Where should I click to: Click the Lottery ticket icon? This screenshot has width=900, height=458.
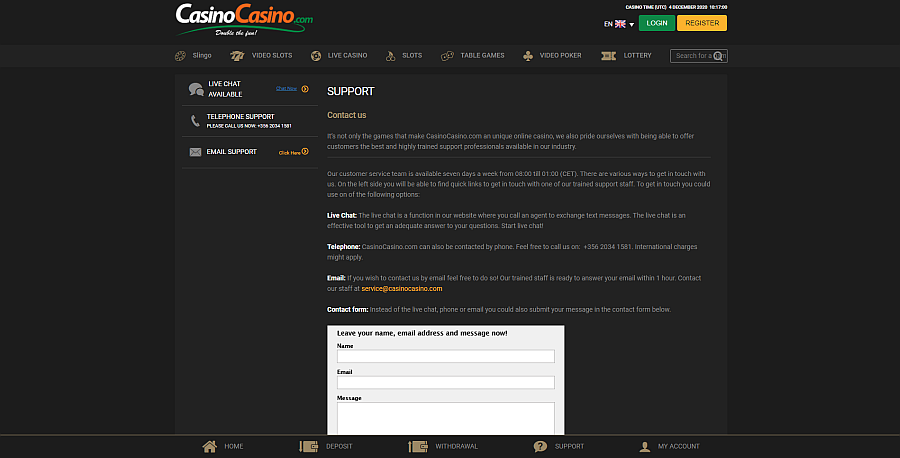608,56
